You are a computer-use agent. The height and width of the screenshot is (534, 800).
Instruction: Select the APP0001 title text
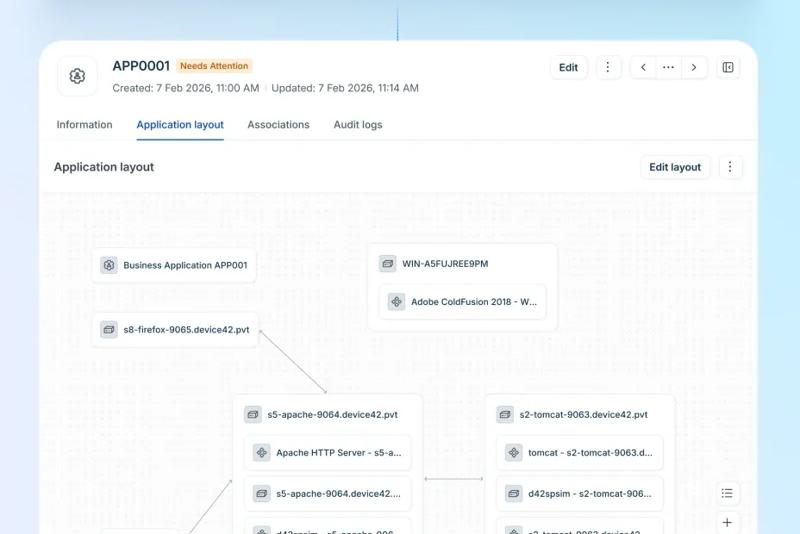pyautogui.click(x=141, y=66)
